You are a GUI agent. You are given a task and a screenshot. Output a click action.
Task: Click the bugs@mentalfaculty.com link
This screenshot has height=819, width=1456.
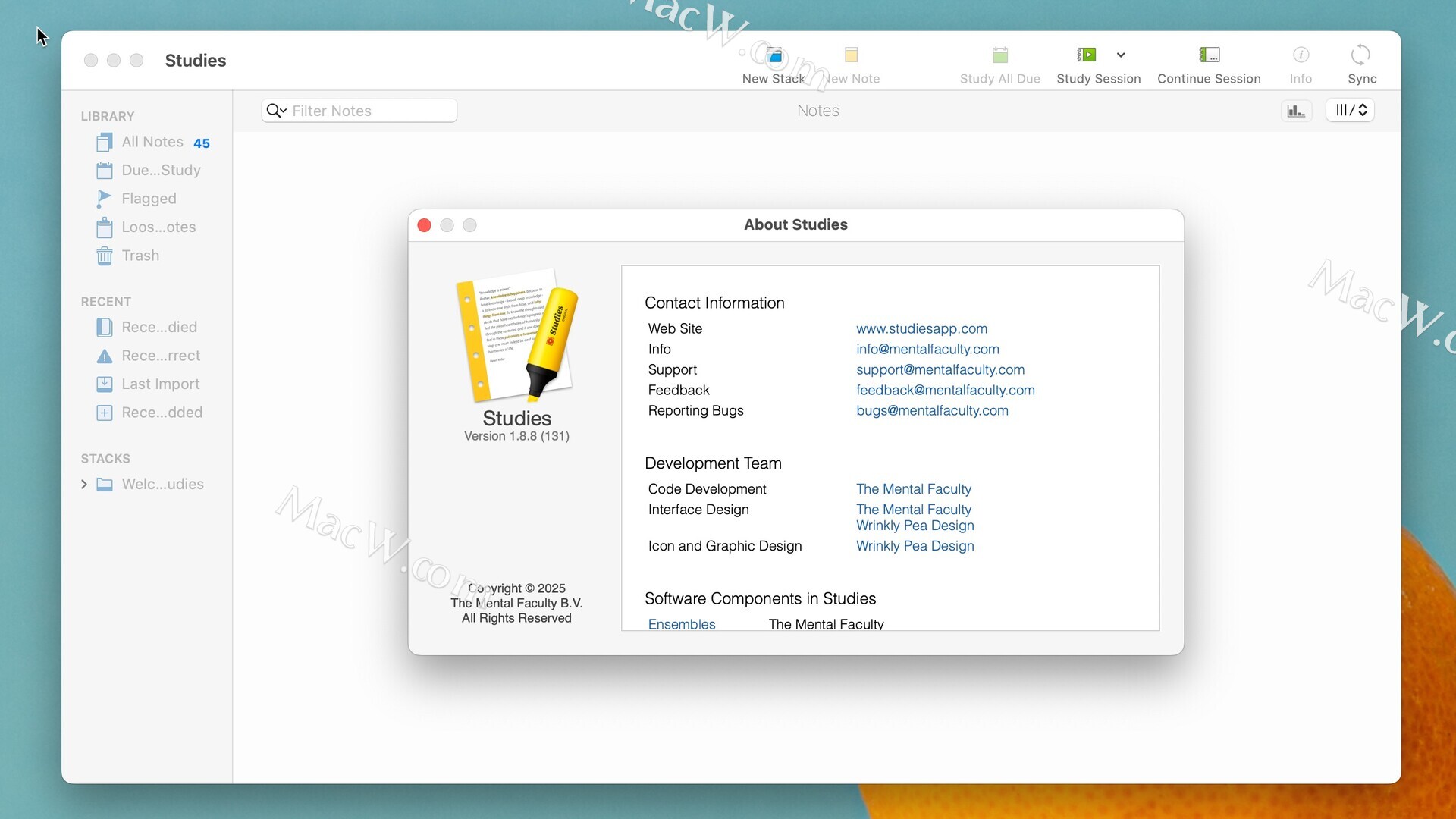[932, 411]
